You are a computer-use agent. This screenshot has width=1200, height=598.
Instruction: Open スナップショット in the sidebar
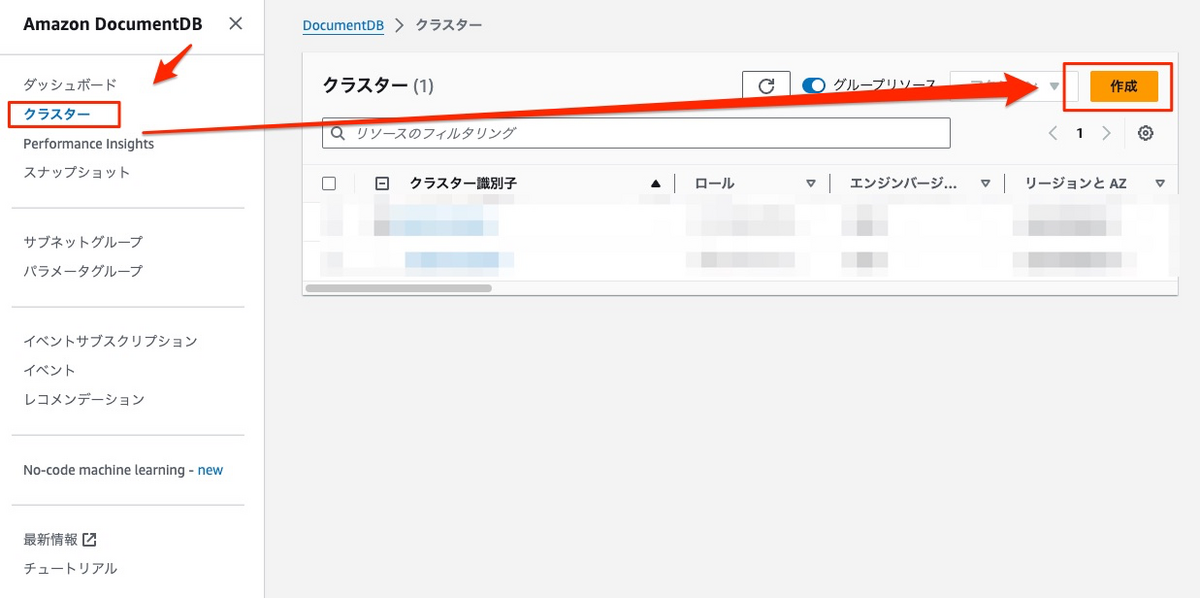77,172
